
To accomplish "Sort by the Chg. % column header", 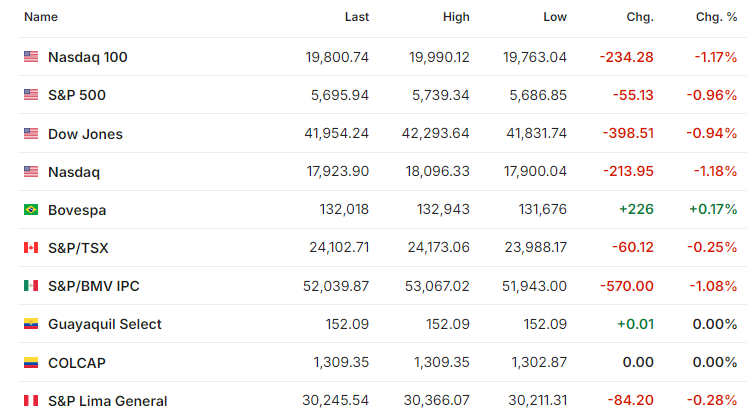I will tap(717, 17).
